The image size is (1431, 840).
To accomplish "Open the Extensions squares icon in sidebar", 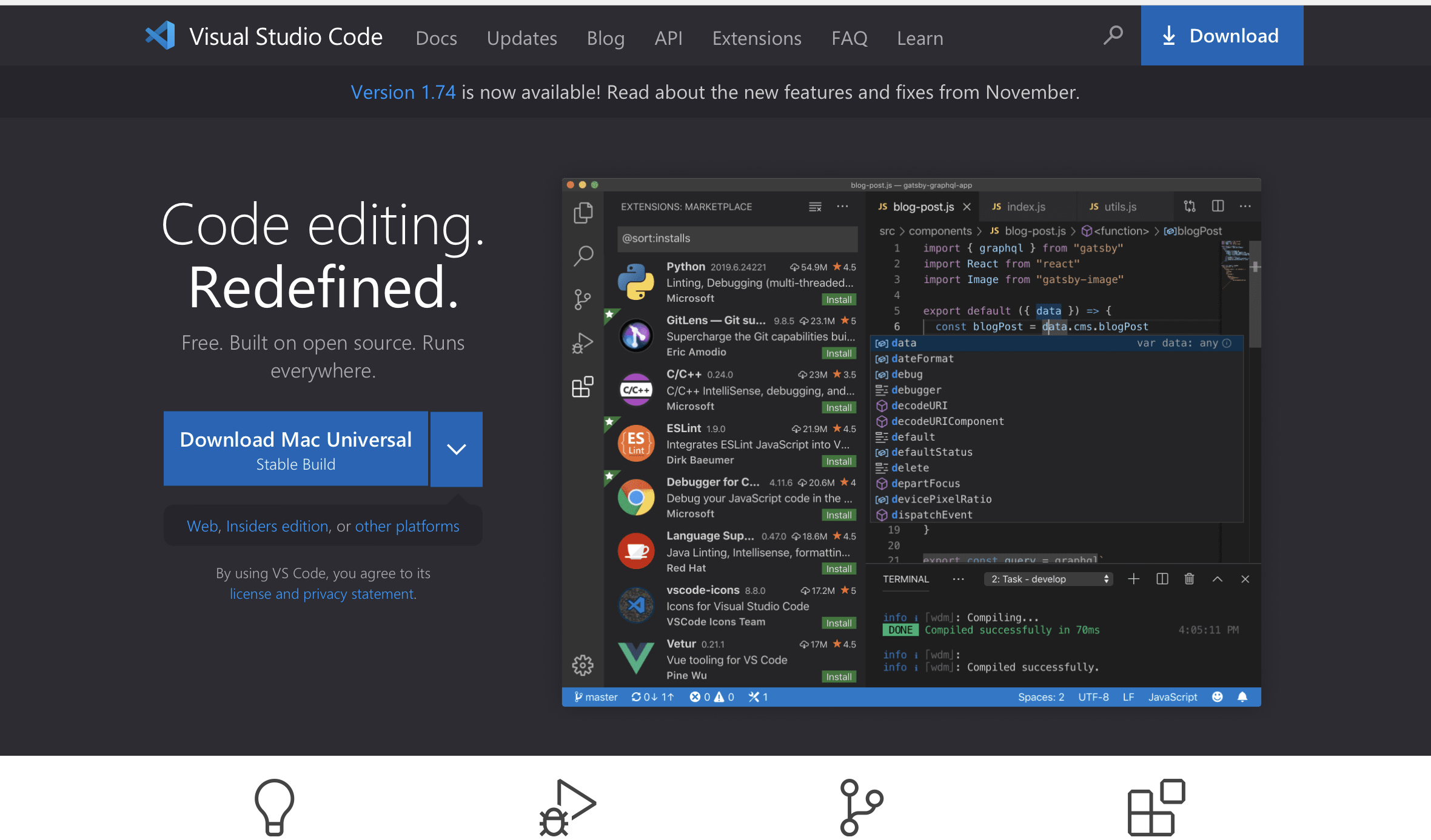I will pos(582,387).
